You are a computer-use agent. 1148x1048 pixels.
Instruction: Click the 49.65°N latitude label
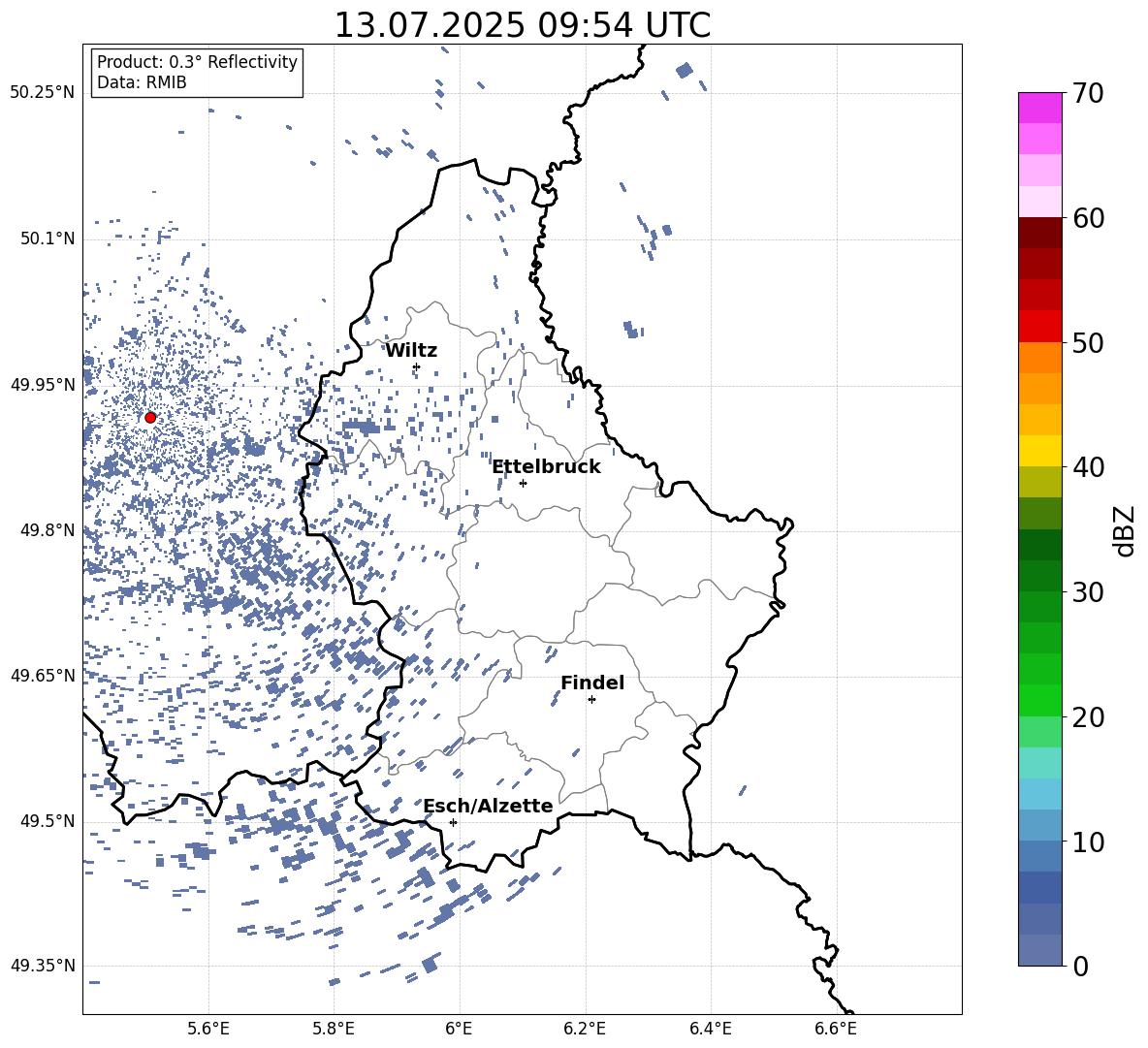pos(43,675)
